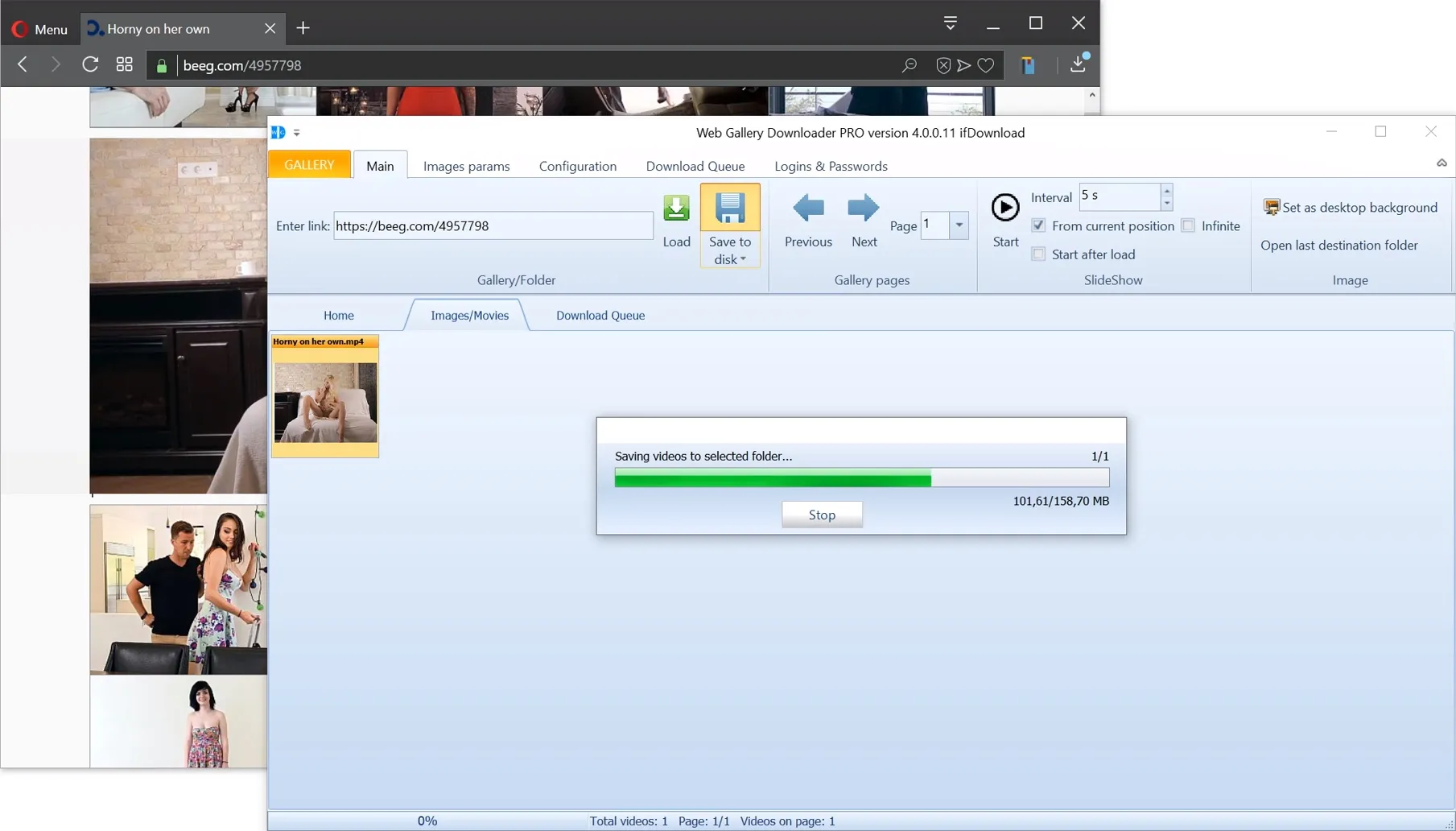Open the Download Queue ribbon tab
Screen dimensions: 1456x831
[x=695, y=166]
